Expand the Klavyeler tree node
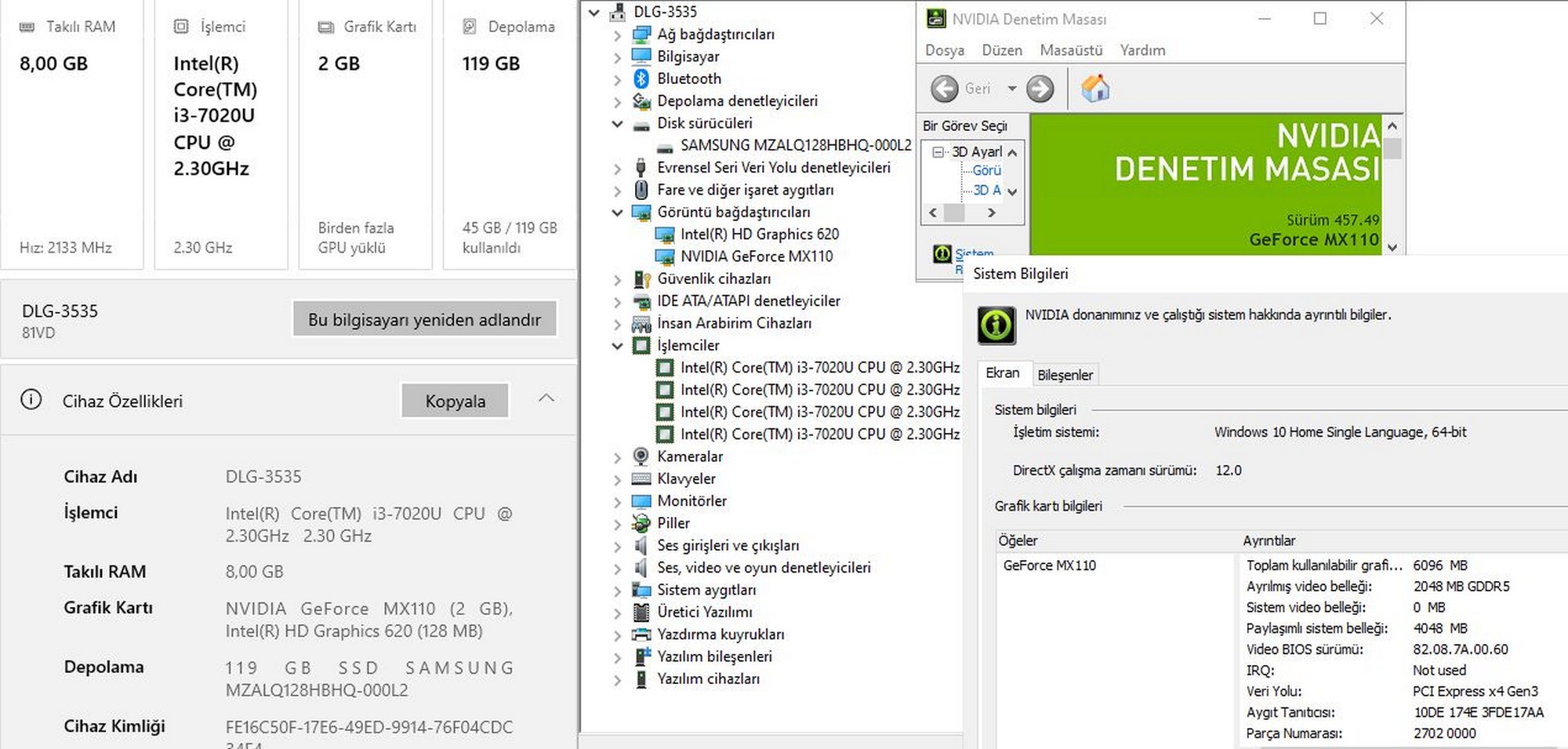Viewport: 1568px width, 749px height. pyautogui.click(x=618, y=479)
